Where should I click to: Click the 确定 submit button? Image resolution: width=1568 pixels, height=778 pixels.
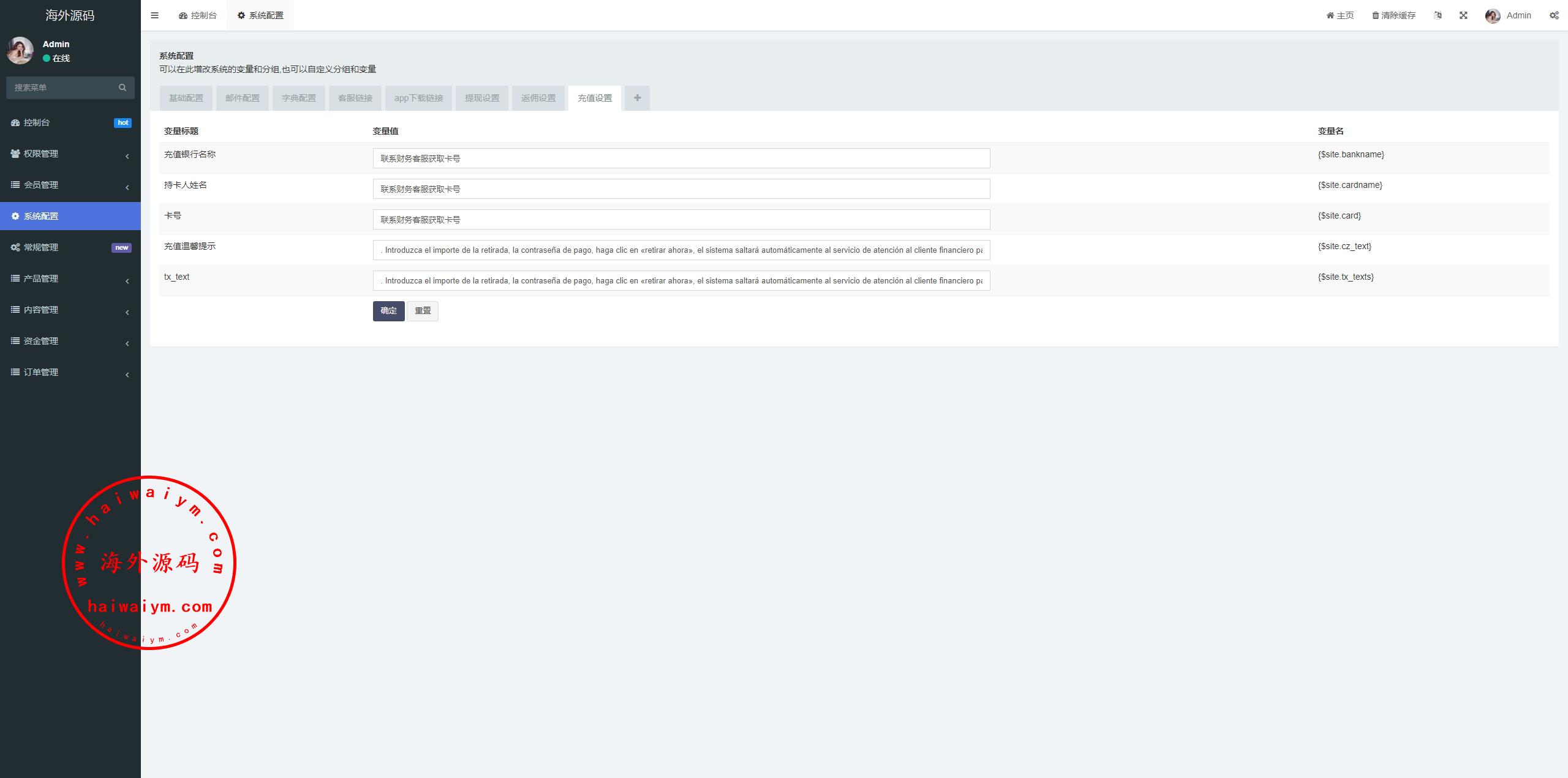tap(388, 311)
